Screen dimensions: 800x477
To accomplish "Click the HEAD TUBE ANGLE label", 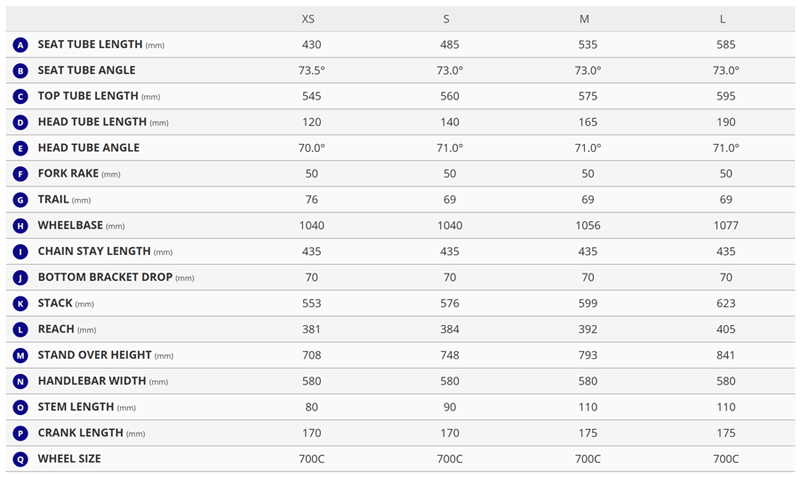I will click(89, 148).
